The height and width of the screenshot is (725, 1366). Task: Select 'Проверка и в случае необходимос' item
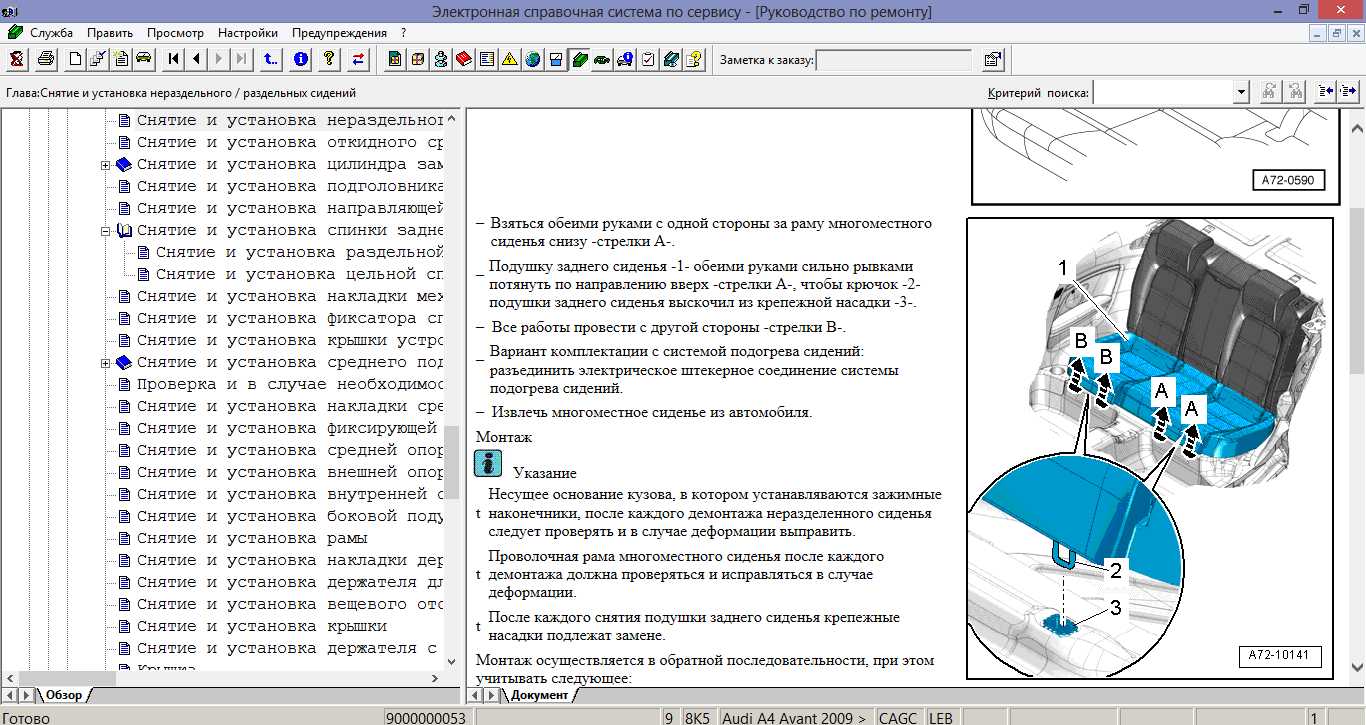tap(289, 385)
